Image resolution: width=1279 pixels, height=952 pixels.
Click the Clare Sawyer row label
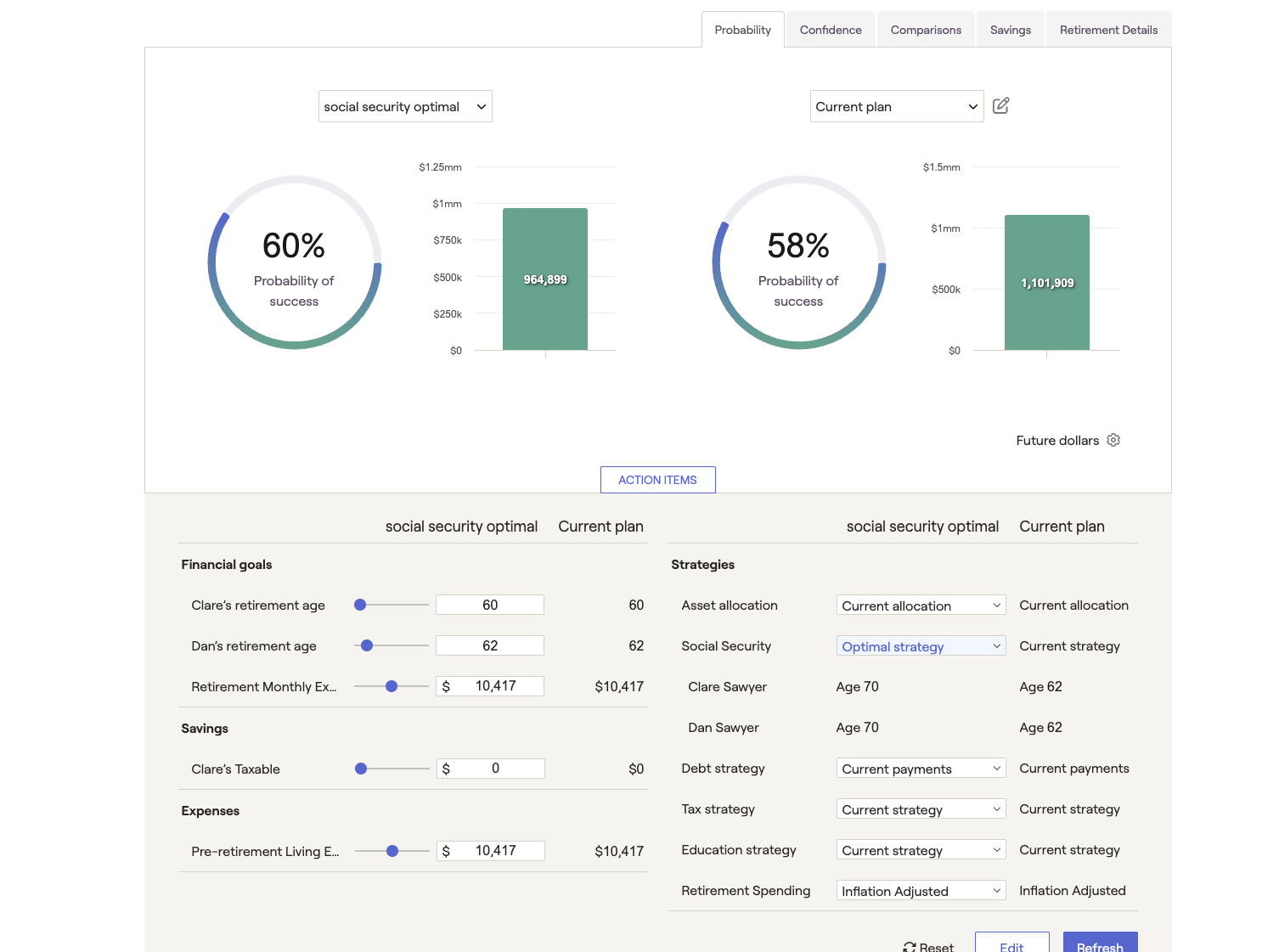pos(728,686)
